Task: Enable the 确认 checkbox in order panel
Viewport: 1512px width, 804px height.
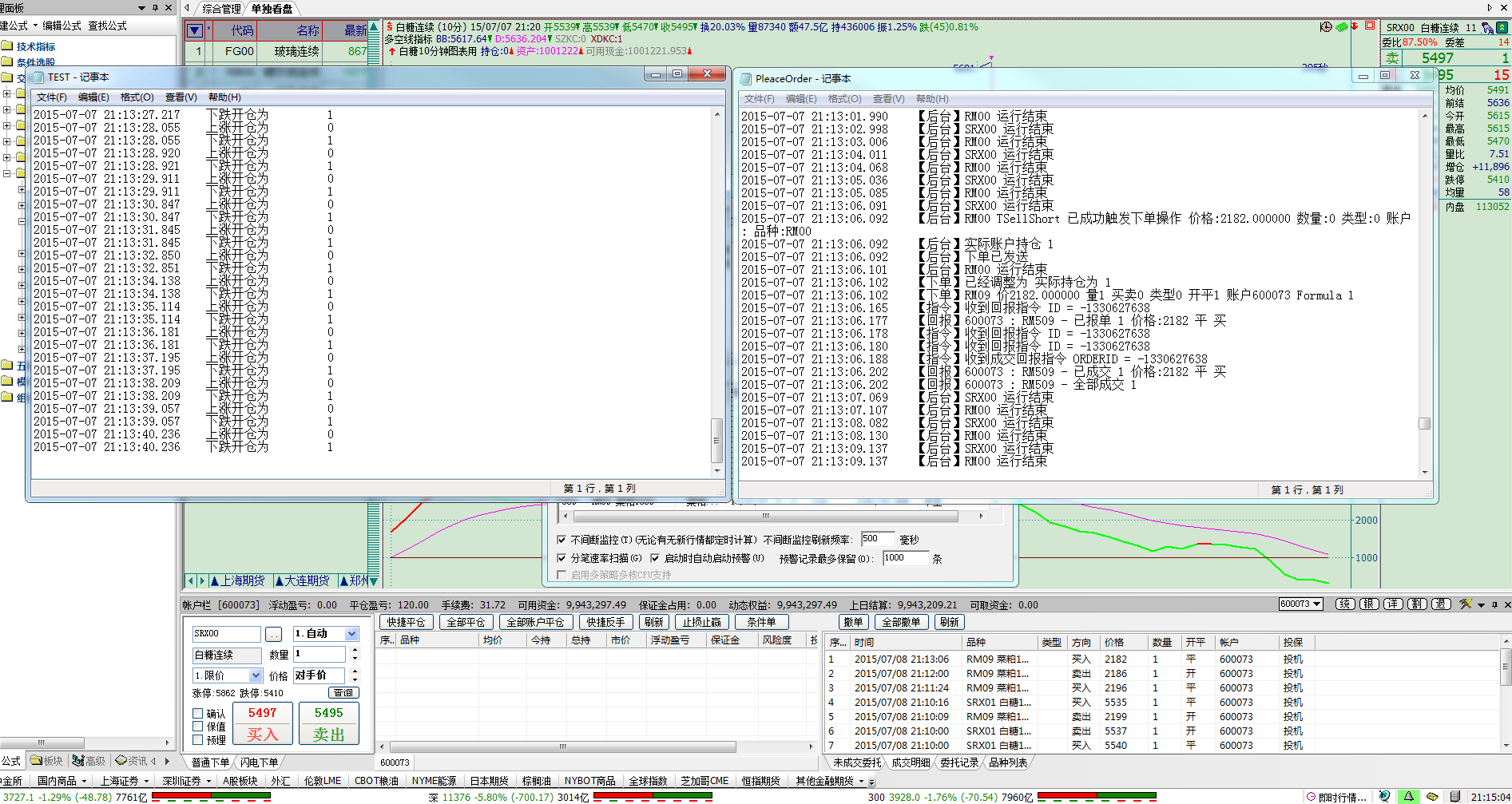Action: click(198, 714)
